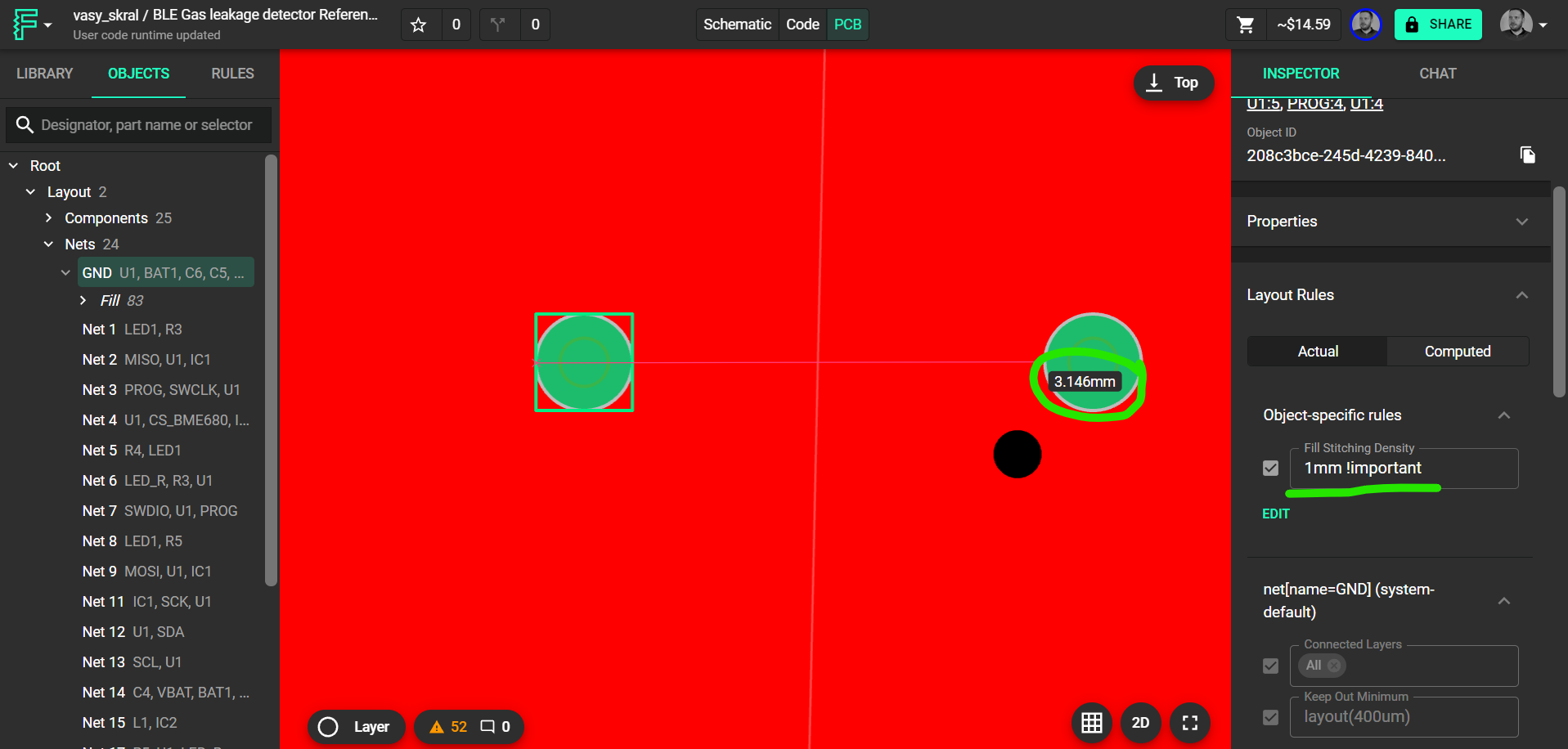1568x749 pixels.
Task: Click the EDIT link under rules
Action: tap(1275, 514)
